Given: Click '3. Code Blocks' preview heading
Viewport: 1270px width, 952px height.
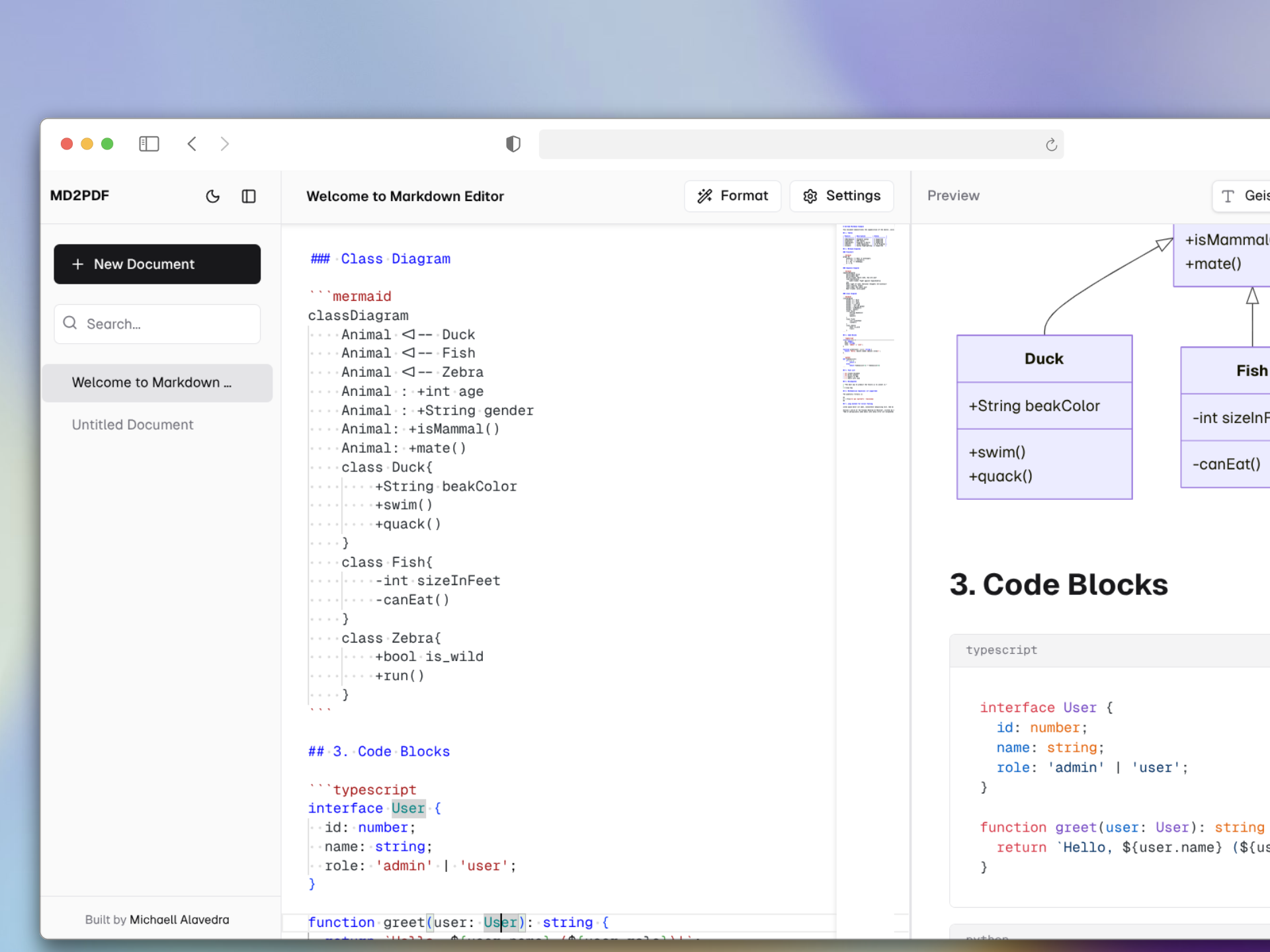Looking at the screenshot, I should 1058,585.
